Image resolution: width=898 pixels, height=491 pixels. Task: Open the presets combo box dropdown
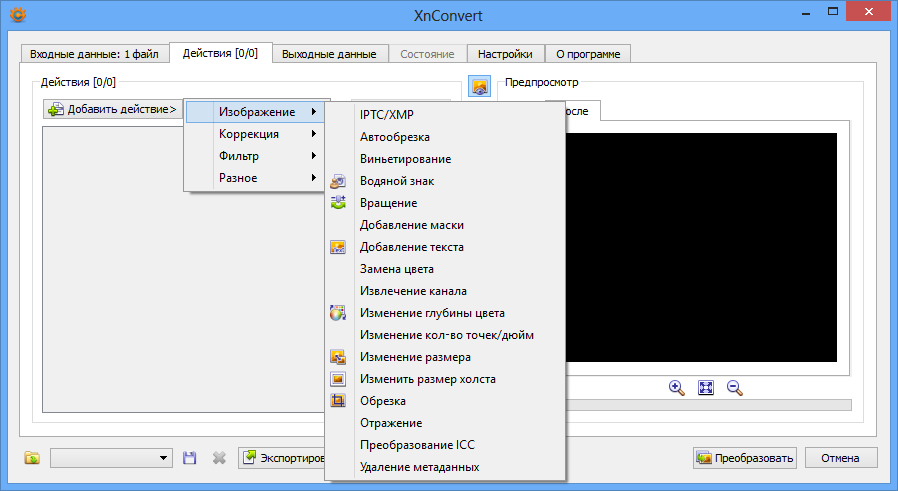pos(112,458)
